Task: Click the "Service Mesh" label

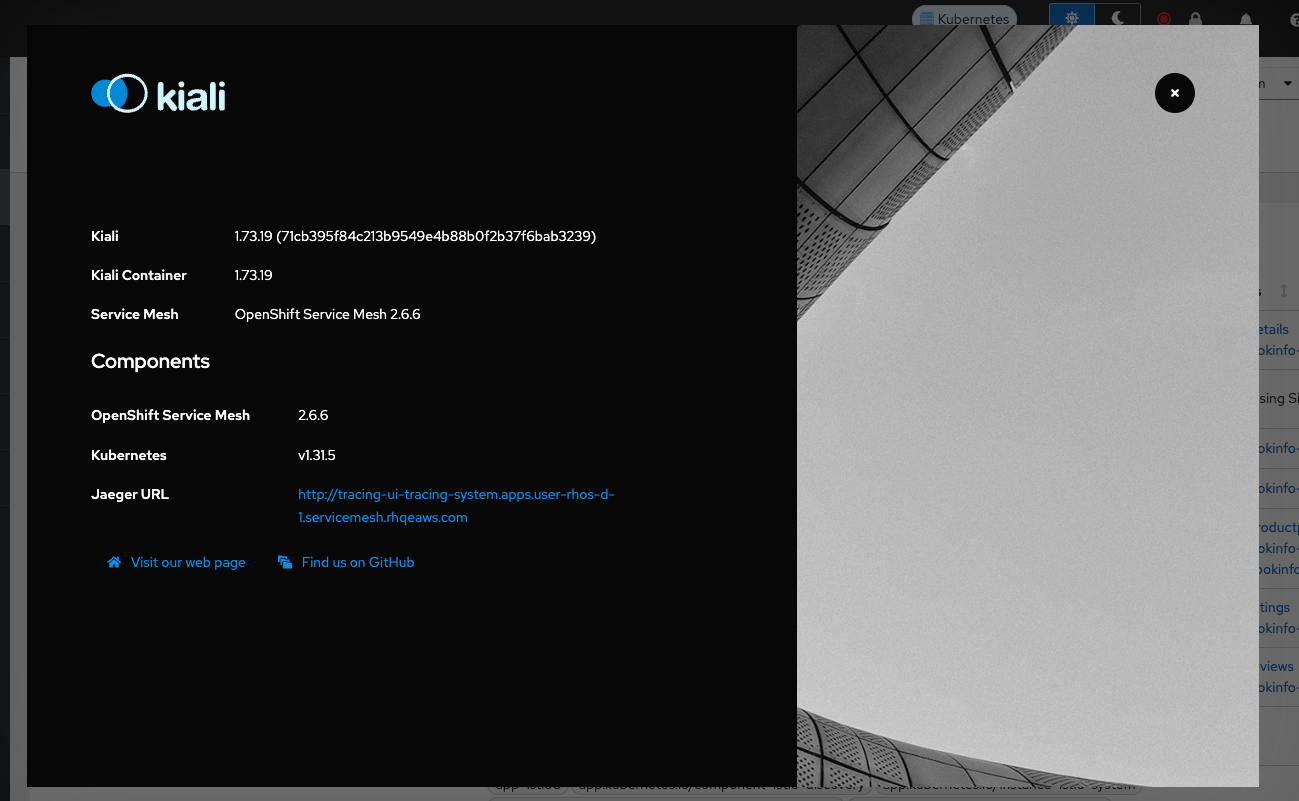Action: 135,314
